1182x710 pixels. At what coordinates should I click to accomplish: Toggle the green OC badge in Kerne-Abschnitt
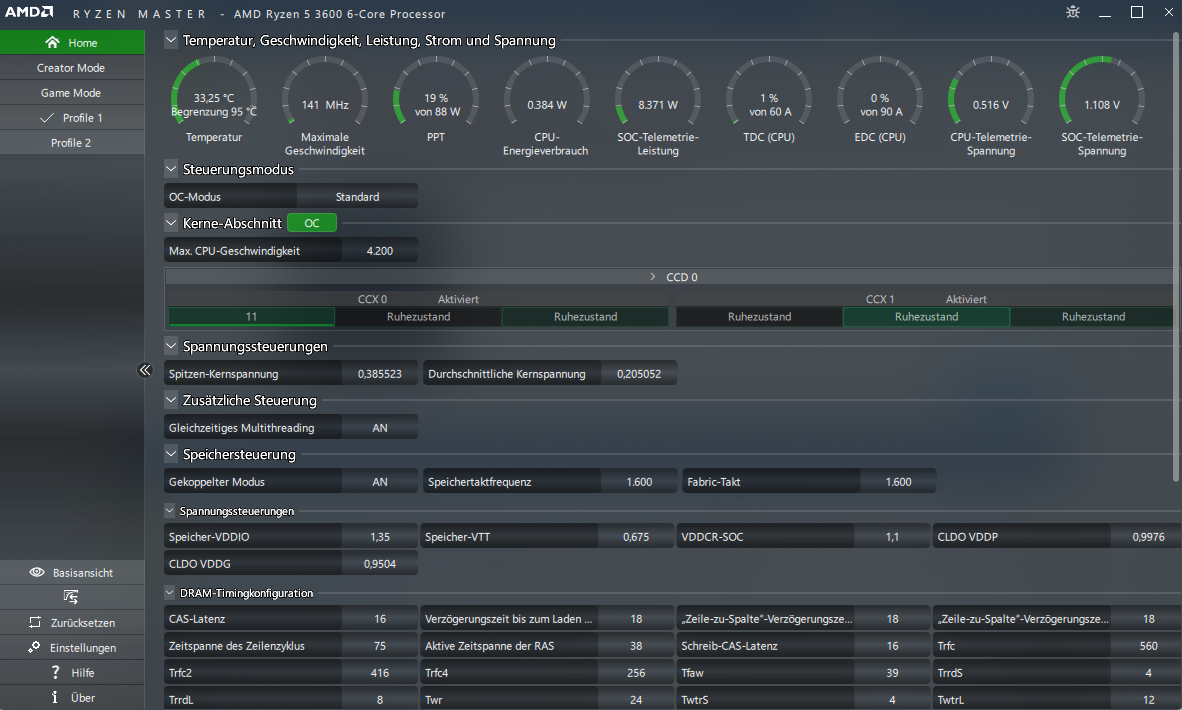[311, 223]
